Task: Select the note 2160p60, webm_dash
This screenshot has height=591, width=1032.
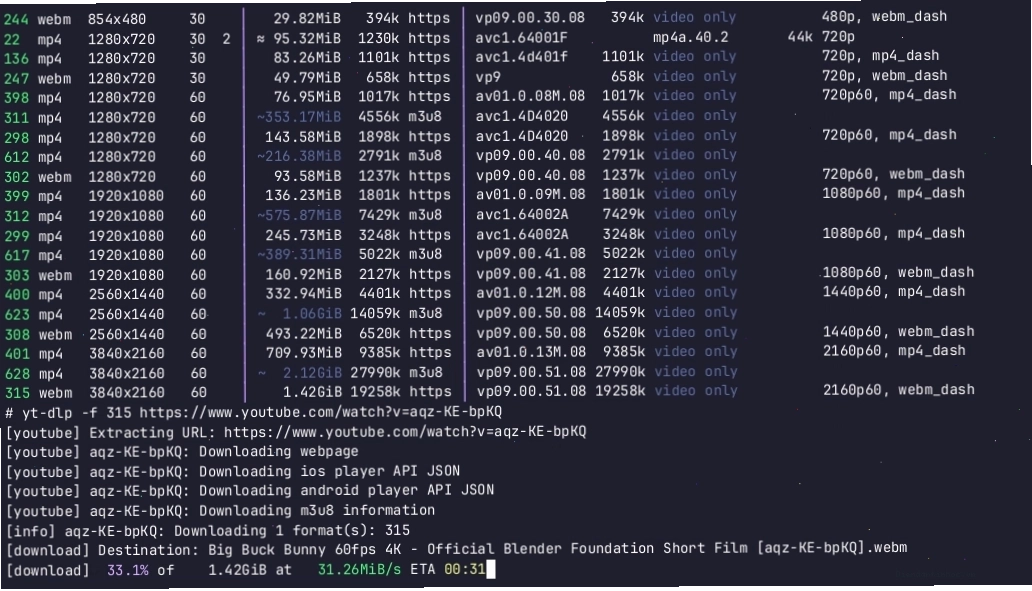Action: (898, 390)
